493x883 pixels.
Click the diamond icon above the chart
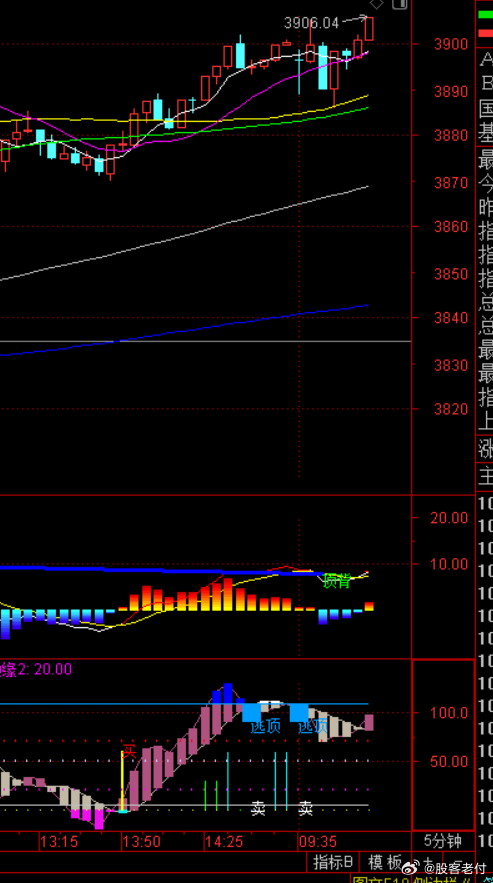click(x=376, y=4)
